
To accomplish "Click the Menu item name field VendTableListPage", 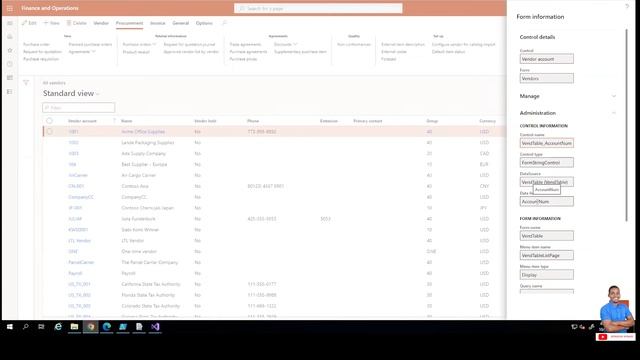I will point(547,256).
